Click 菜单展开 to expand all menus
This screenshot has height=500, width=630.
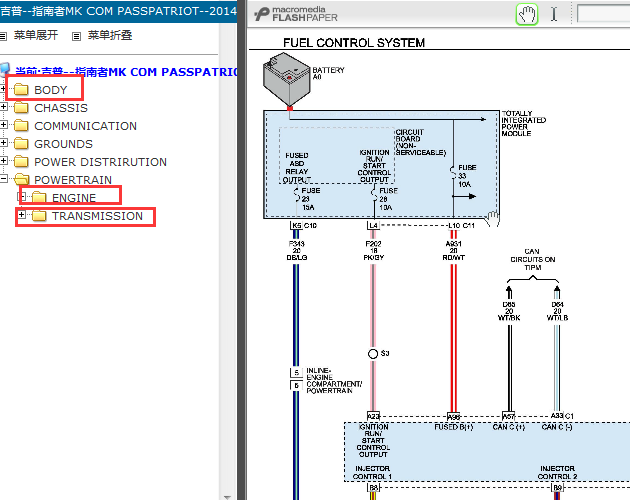36,35
